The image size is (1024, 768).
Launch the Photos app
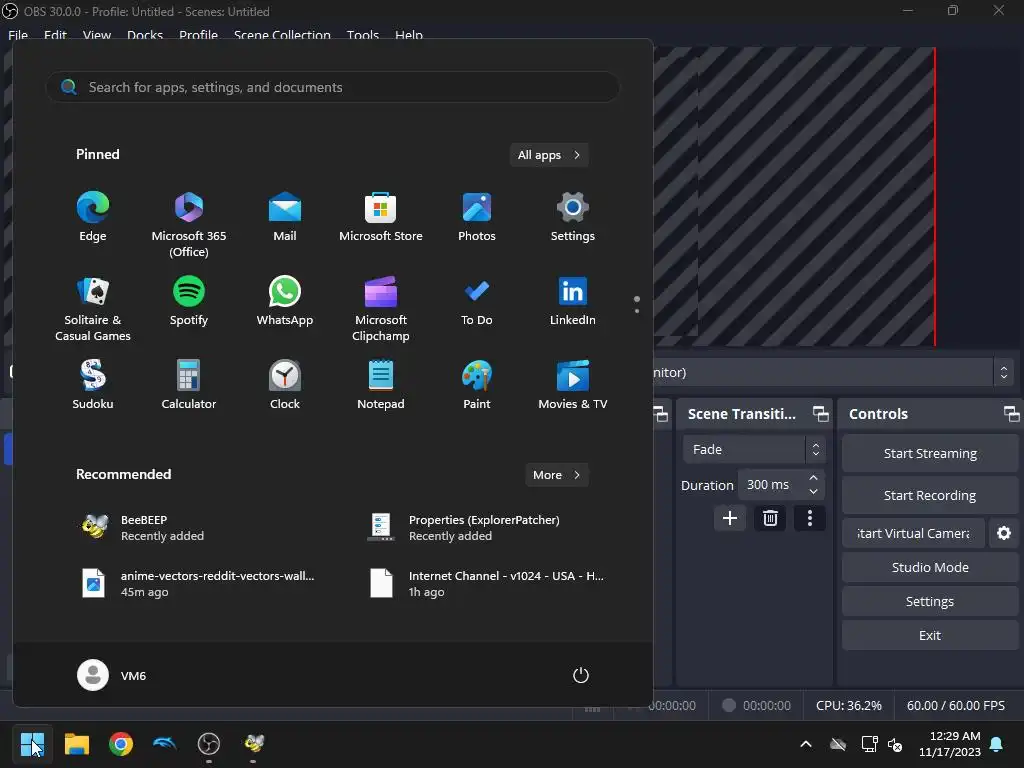(x=477, y=217)
